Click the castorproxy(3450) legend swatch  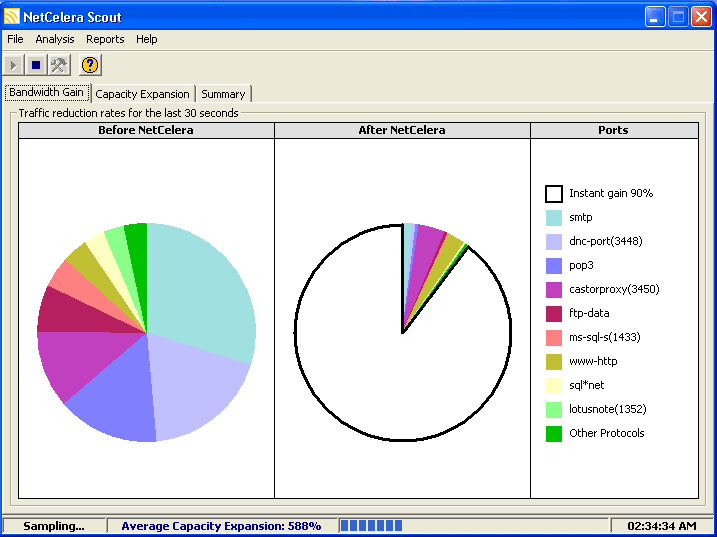pyautogui.click(x=554, y=290)
